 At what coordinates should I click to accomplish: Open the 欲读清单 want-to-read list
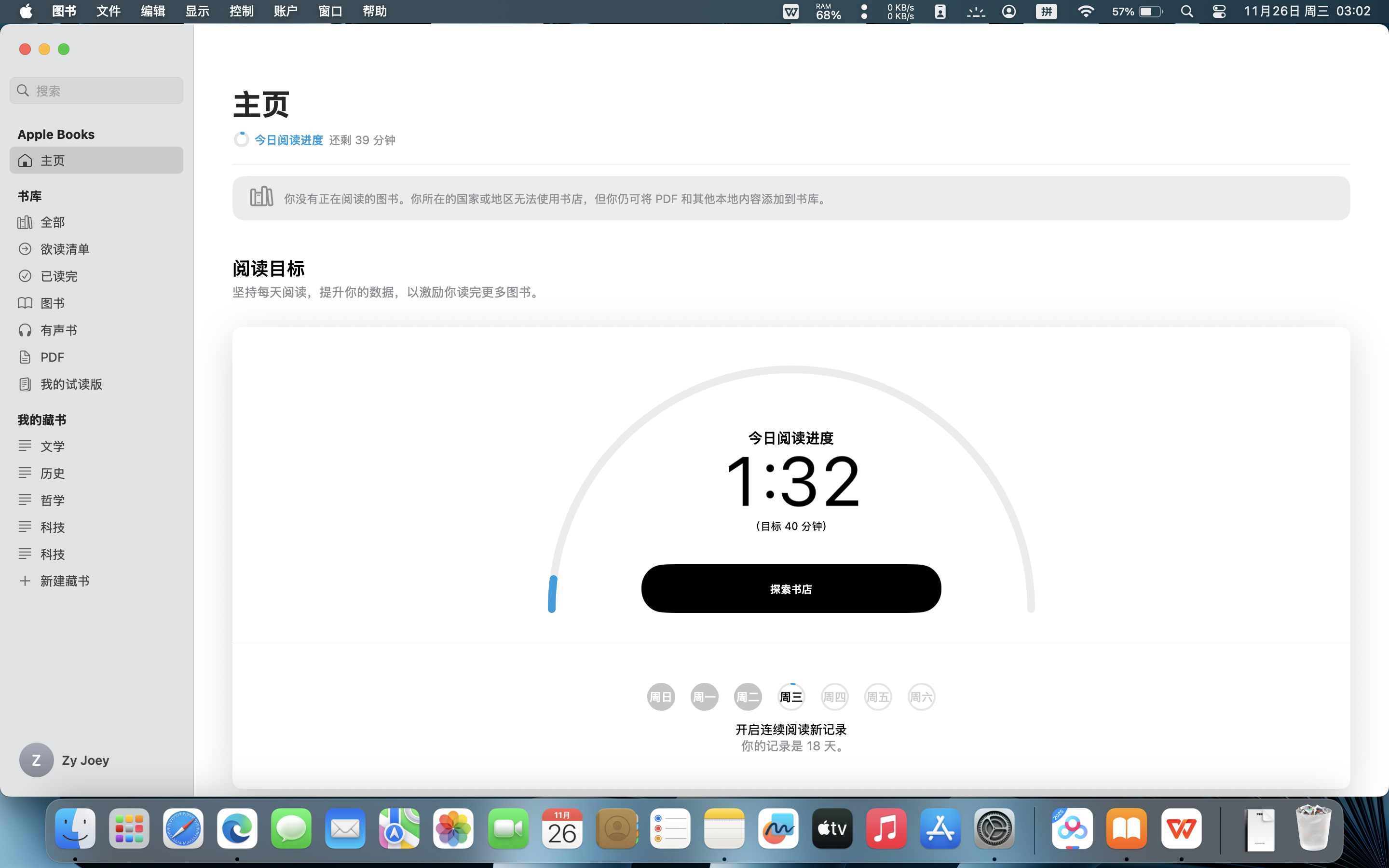64,249
